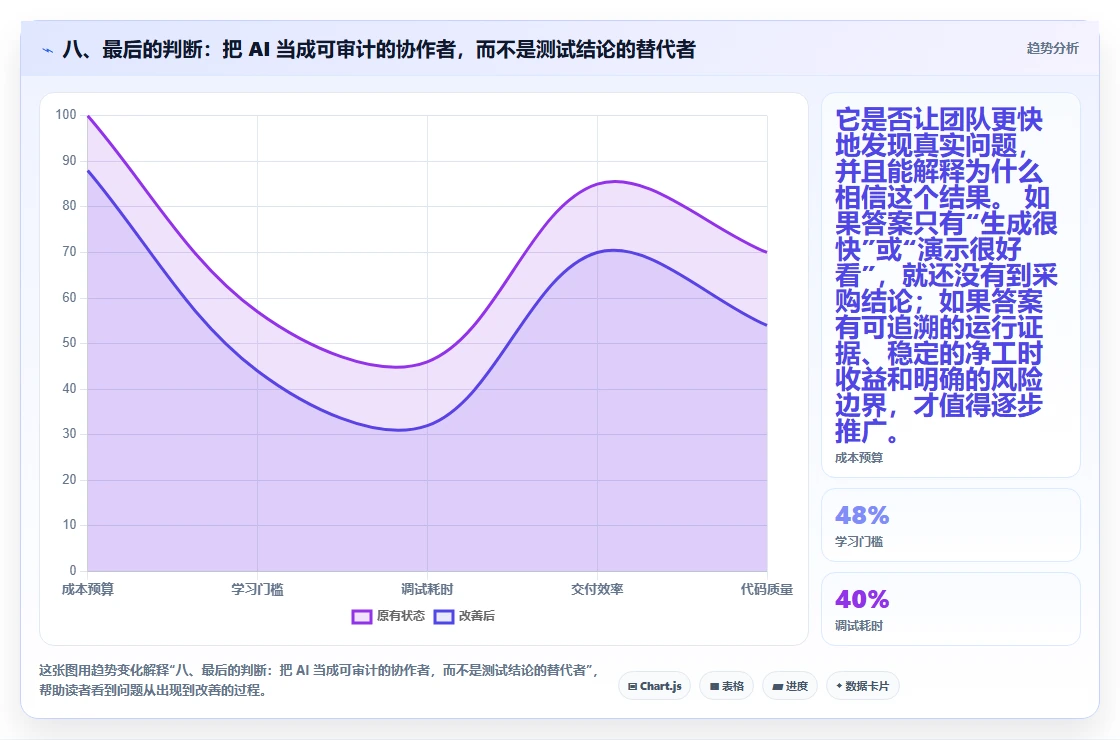Click the 成本预算 x-axis label
The width and height of the screenshot is (1120, 740).
click(88, 589)
